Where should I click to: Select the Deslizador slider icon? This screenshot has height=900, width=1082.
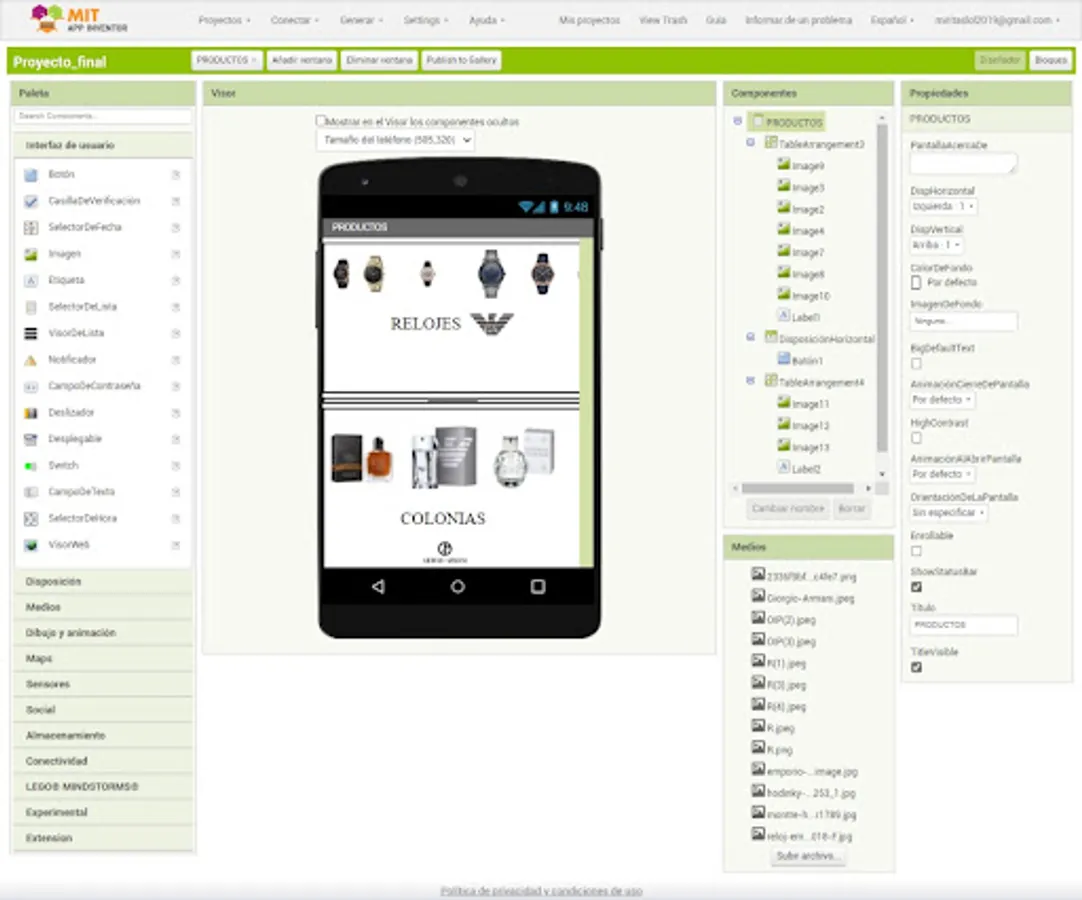click(x=31, y=413)
